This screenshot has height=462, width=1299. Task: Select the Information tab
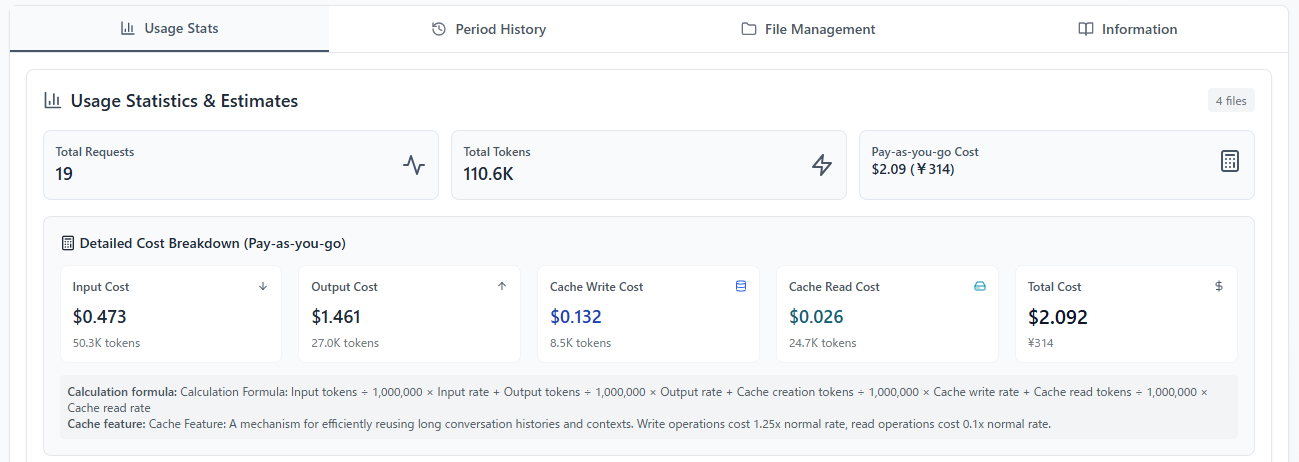click(x=1128, y=29)
